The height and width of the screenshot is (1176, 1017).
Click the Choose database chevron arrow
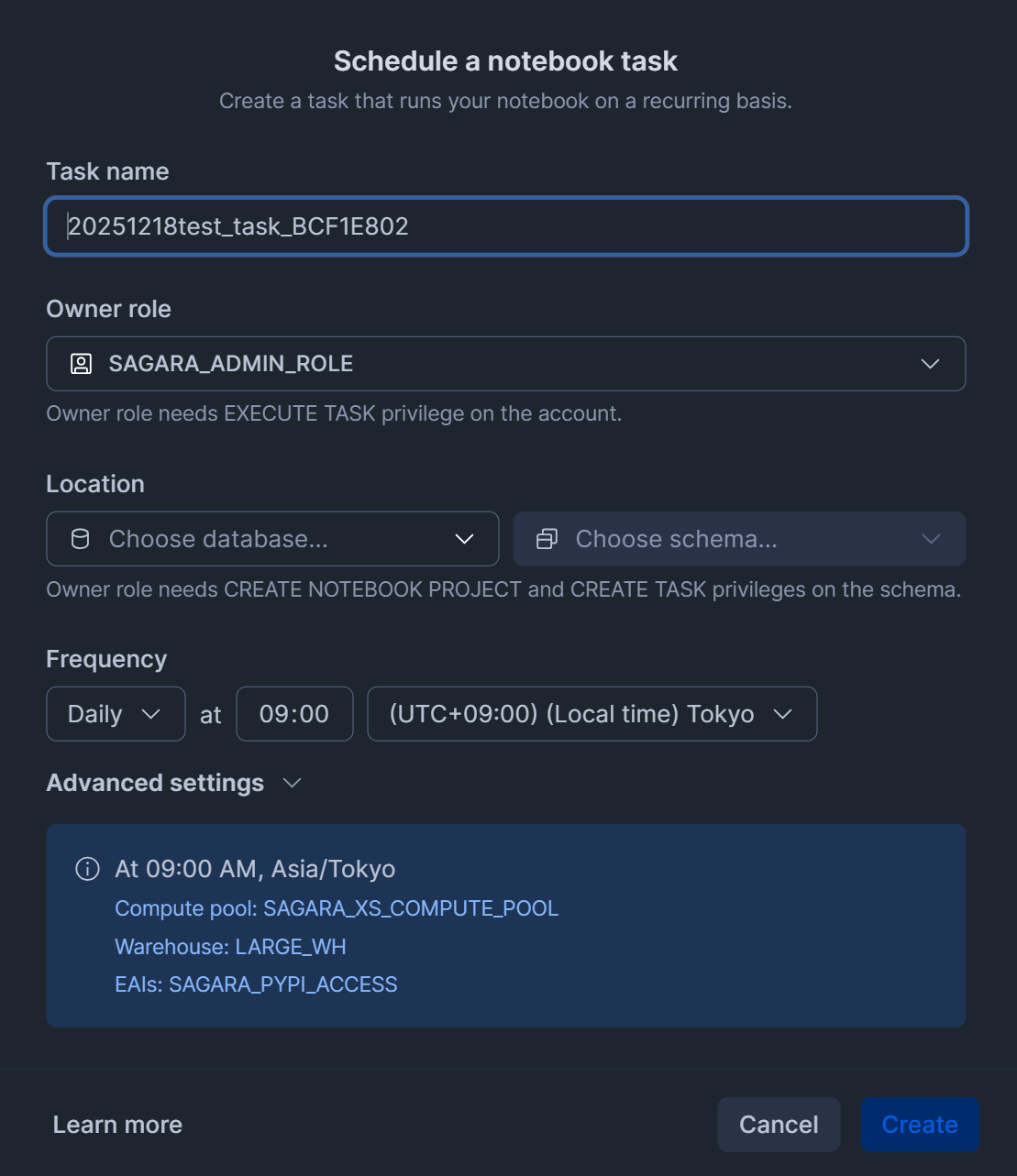point(465,539)
